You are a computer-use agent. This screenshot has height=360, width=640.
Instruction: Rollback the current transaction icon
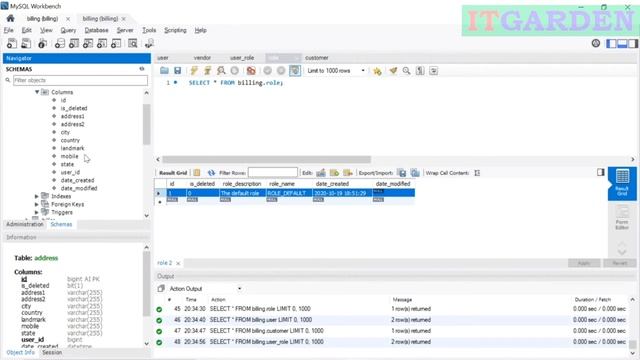tap(281, 71)
